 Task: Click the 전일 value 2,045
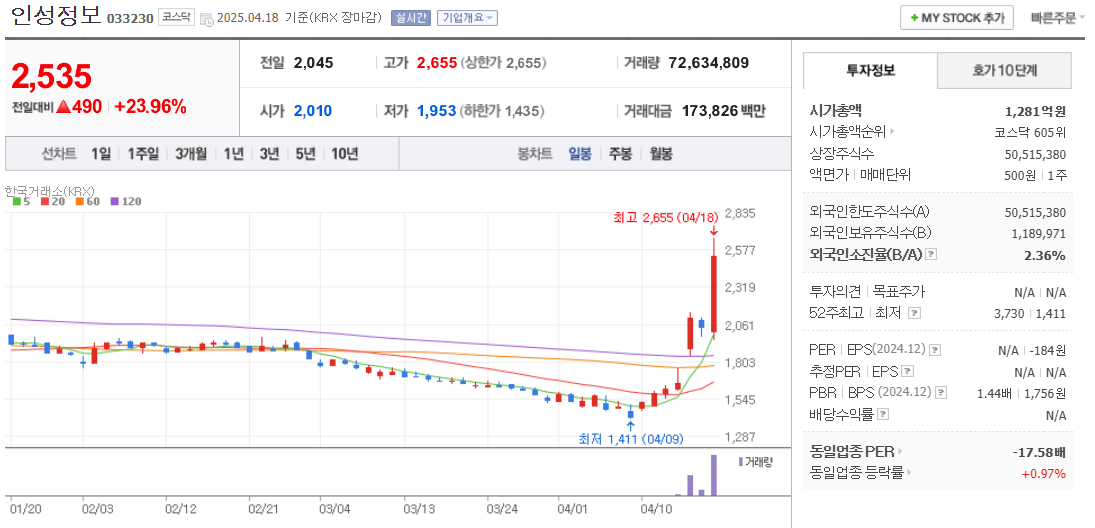point(314,63)
